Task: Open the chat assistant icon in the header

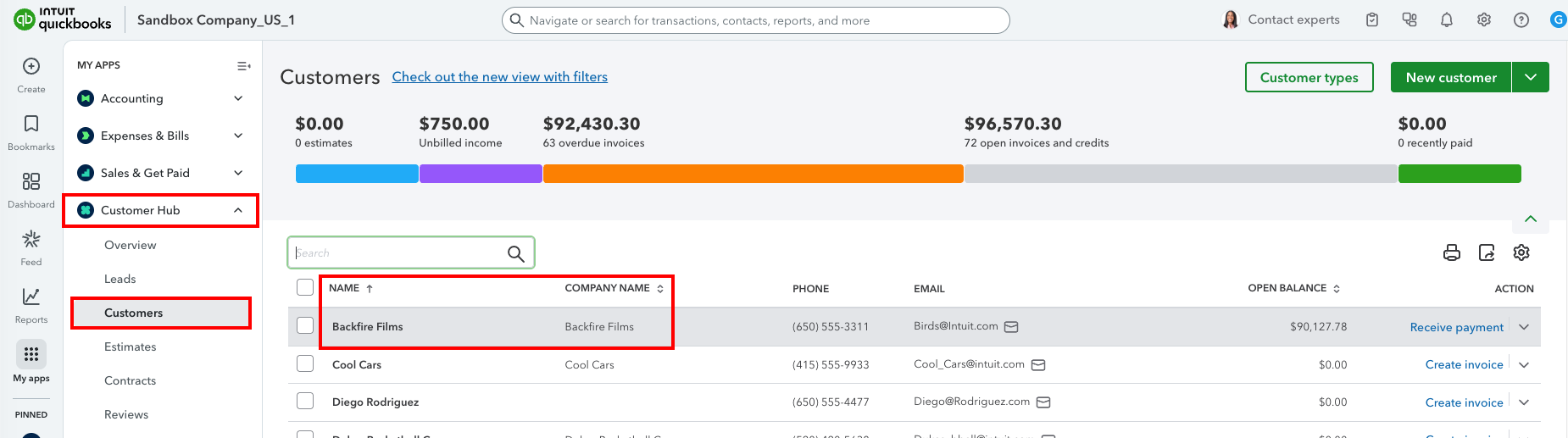Action: 1410,19
